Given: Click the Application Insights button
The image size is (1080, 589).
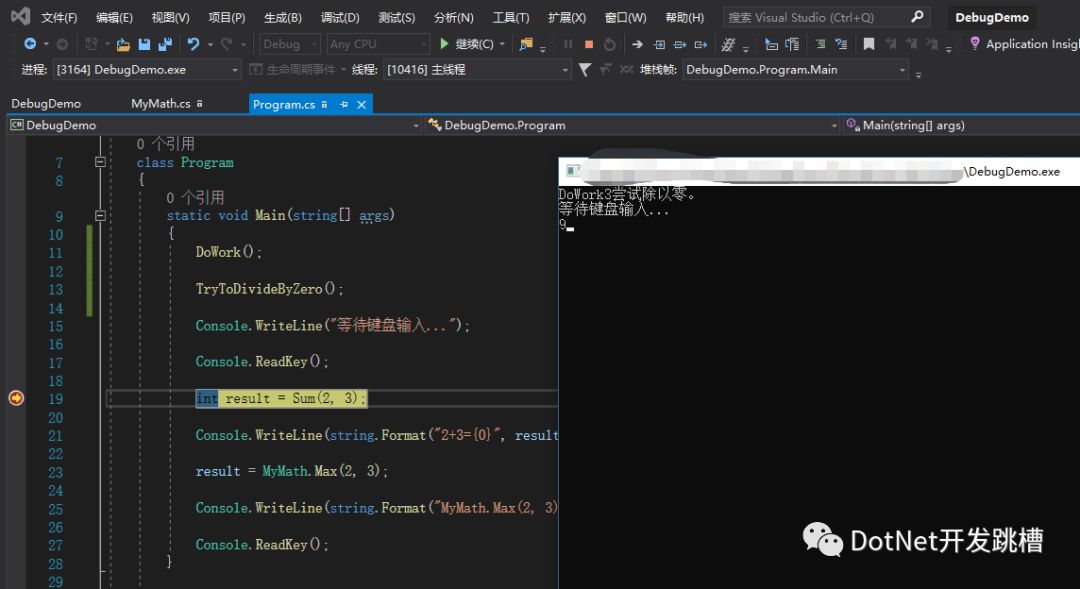Looking at the screenshot, I should 1024,44.
